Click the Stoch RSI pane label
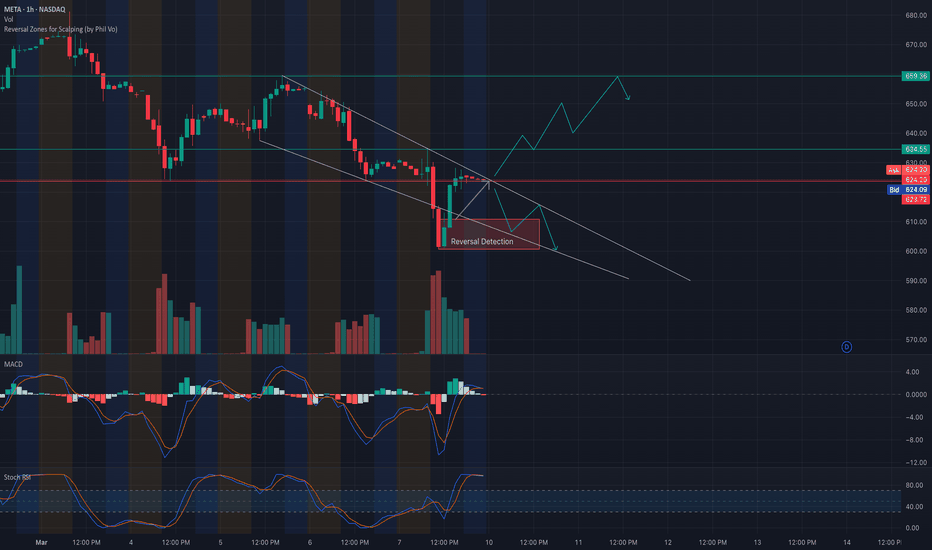 tap(17, 477)
